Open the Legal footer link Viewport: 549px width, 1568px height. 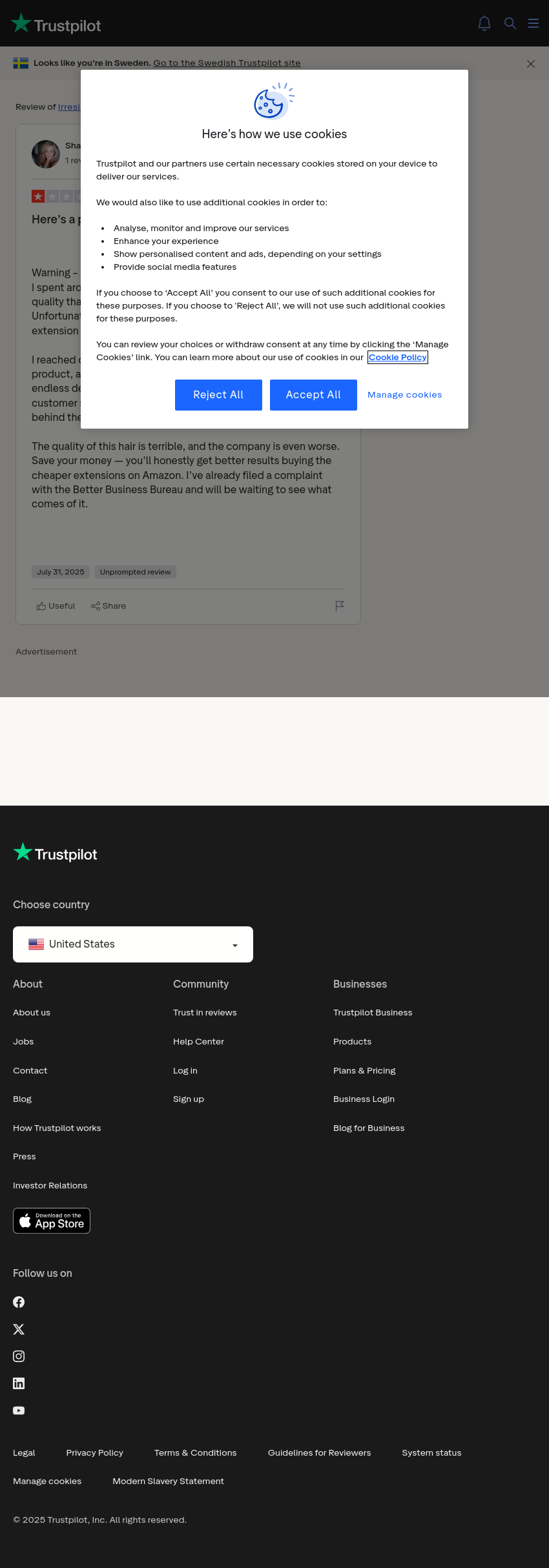(24, 1453)
